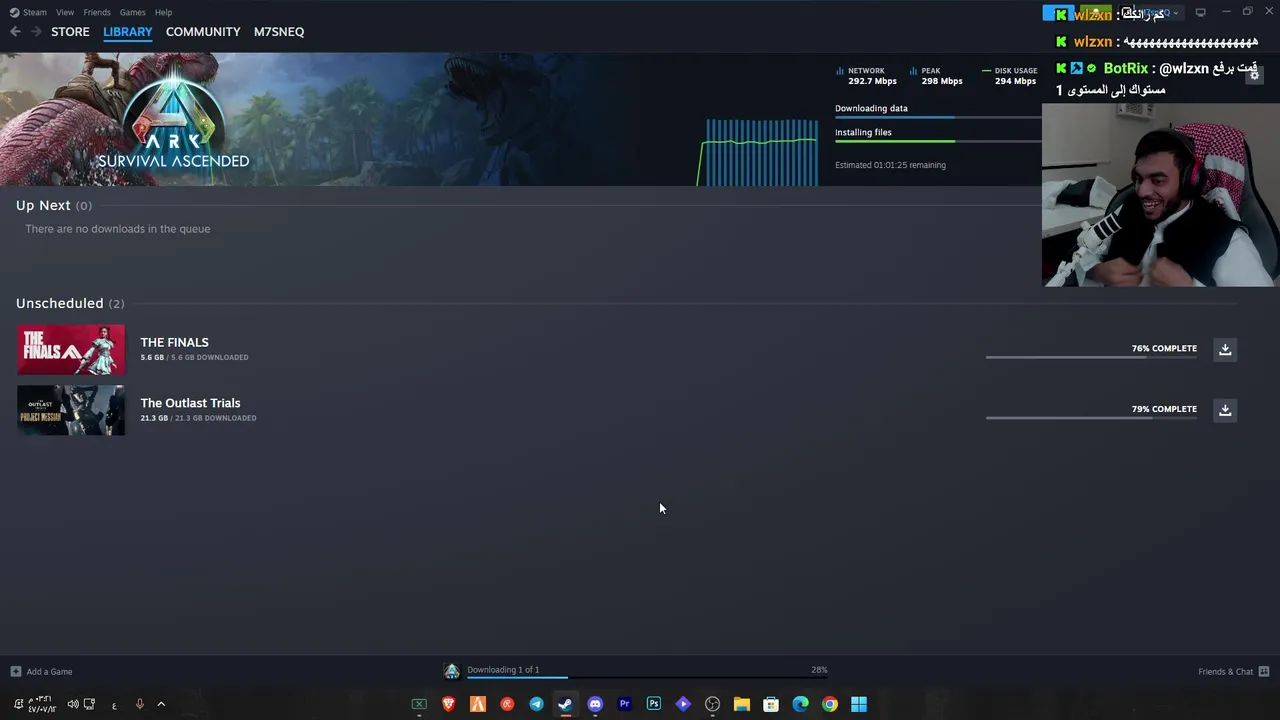Viewport: 1280px width, 720px height.
Task: Click THE FINALS 76% progress bar
Action: pyautogui.click(x=1091, y=357)
